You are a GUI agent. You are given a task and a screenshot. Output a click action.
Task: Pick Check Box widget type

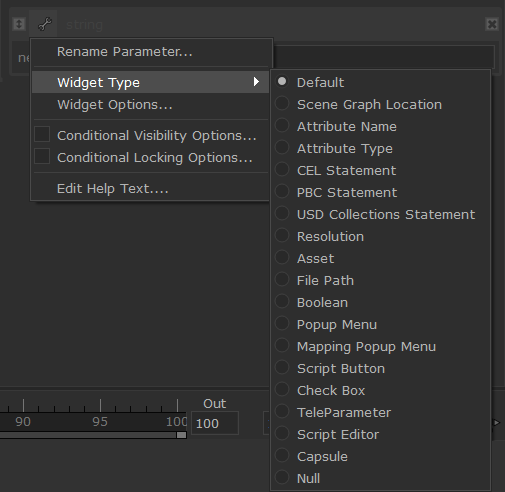[x=381, y=390]
